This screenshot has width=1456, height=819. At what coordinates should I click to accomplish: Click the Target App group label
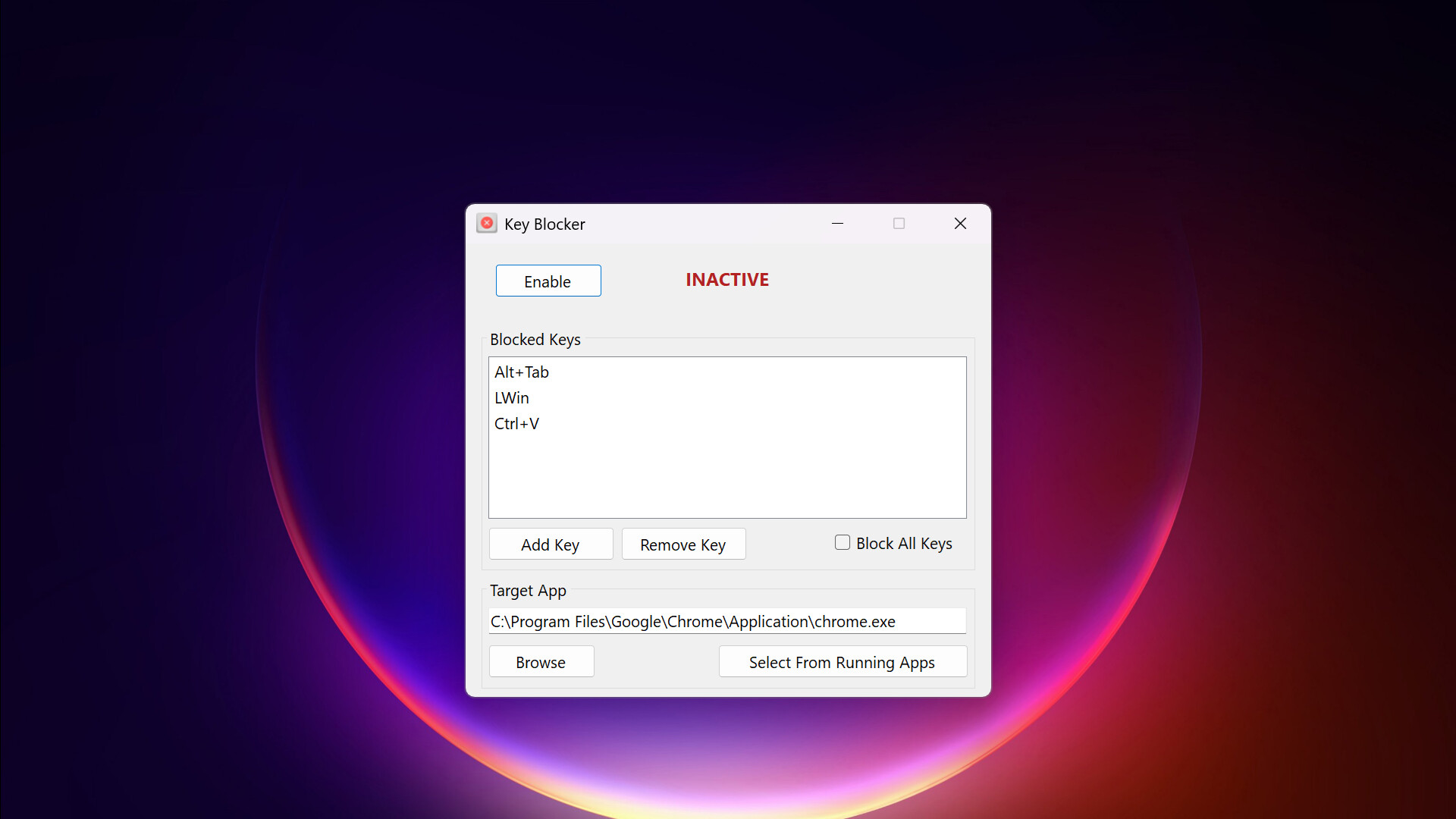(528, 590)
